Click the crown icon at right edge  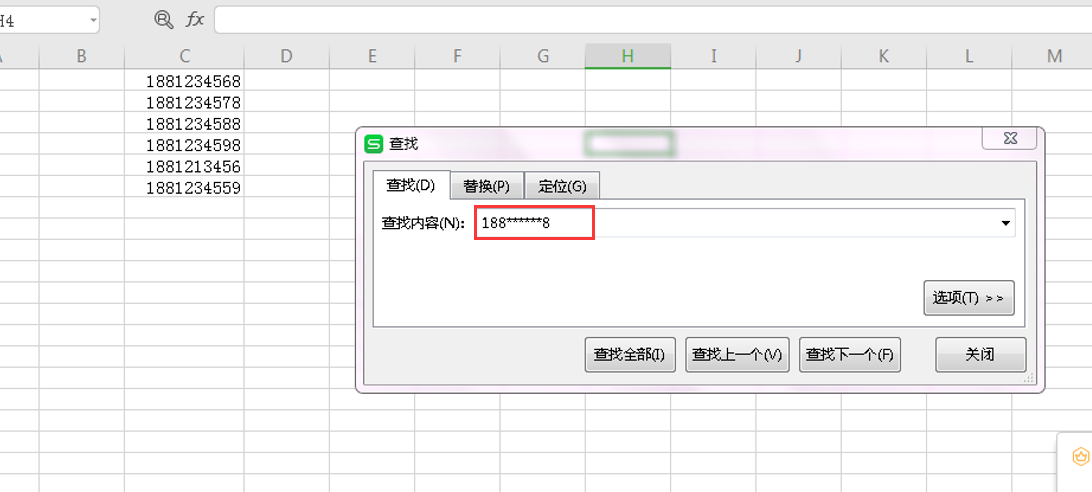1080,457
